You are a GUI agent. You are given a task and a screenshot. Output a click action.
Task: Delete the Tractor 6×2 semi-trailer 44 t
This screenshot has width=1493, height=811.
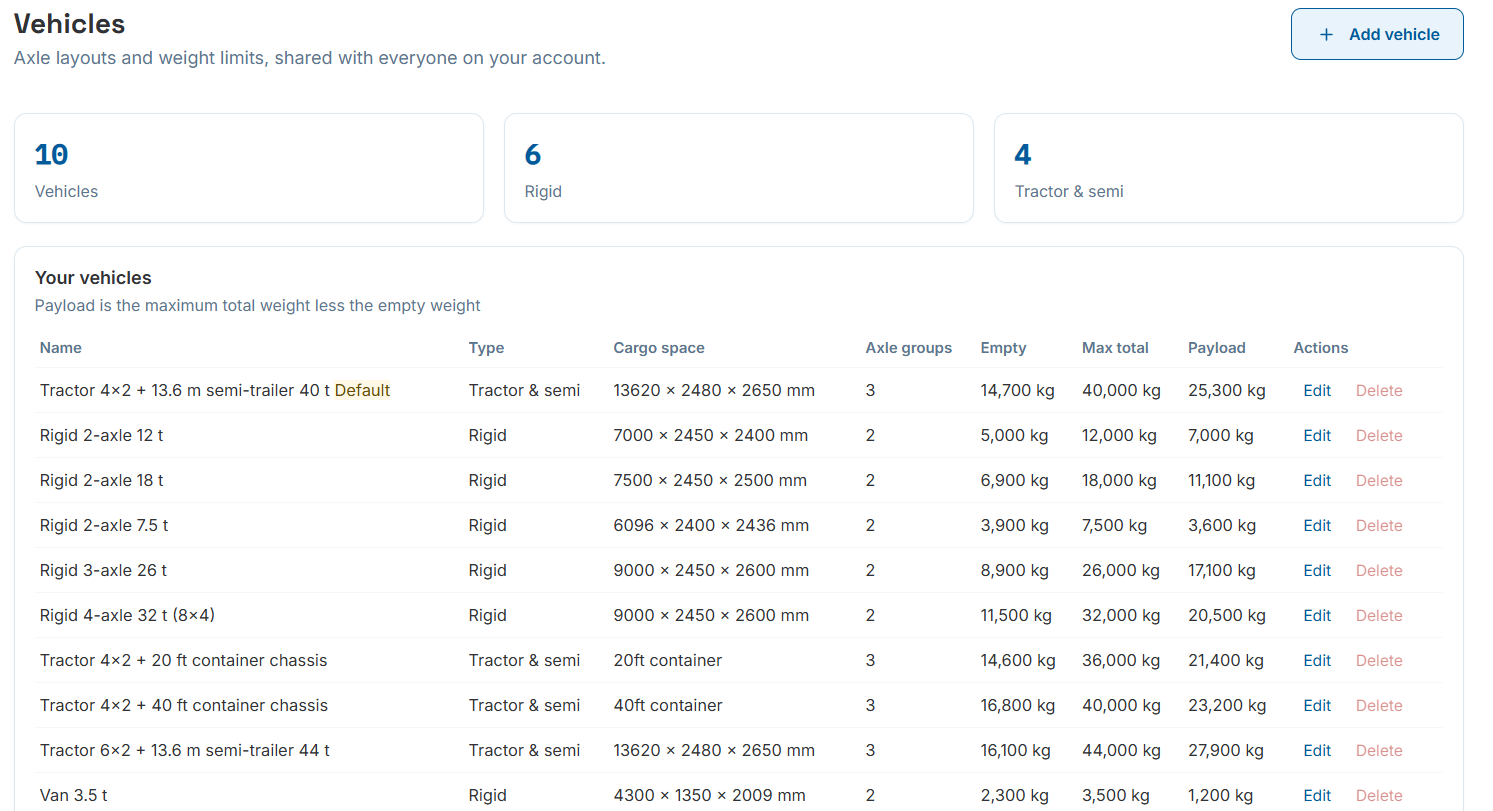pos(1379,751)
